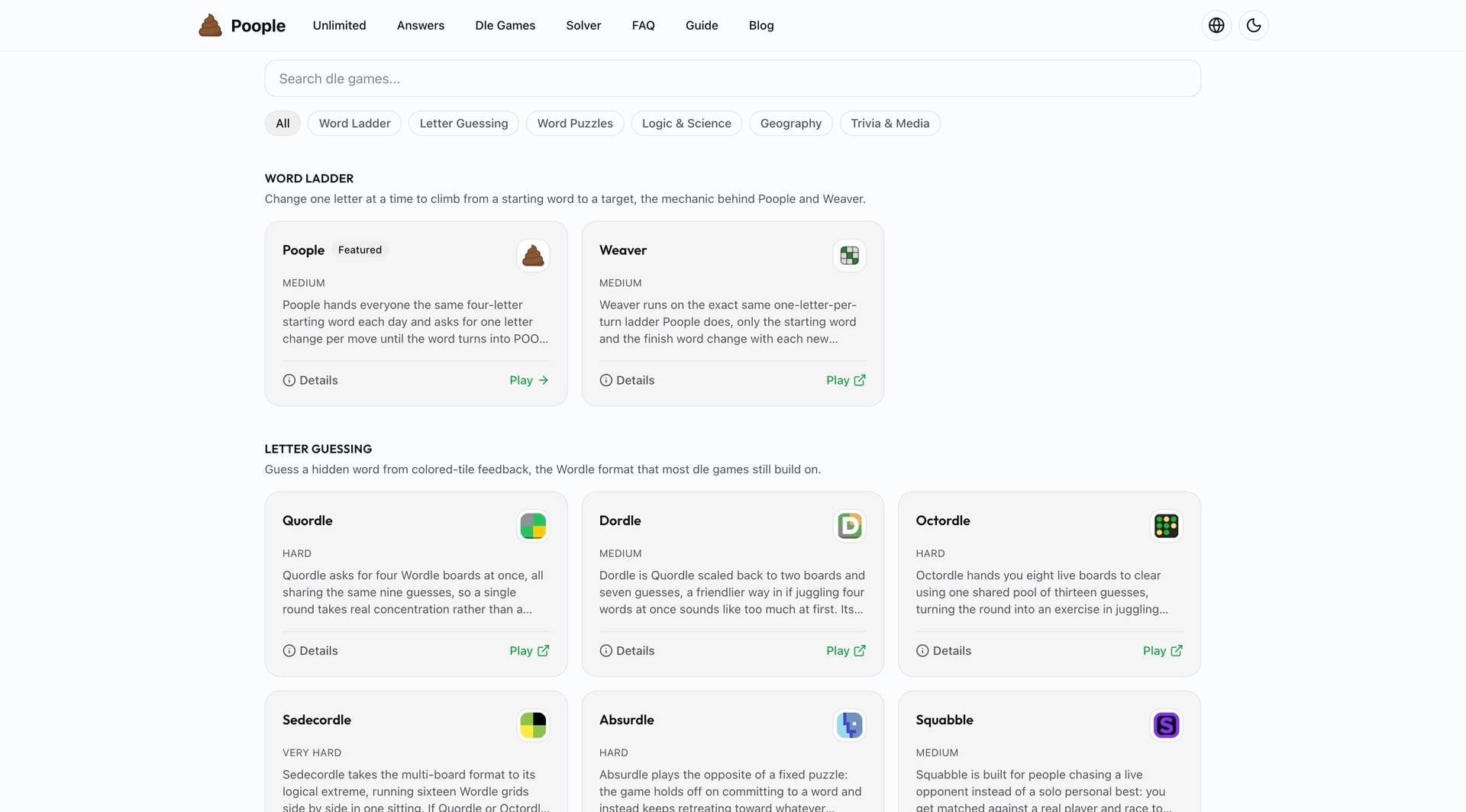Open Details on the Dordle card
The width and height of the screenshot is (1466, 812).
pos(627,651)
